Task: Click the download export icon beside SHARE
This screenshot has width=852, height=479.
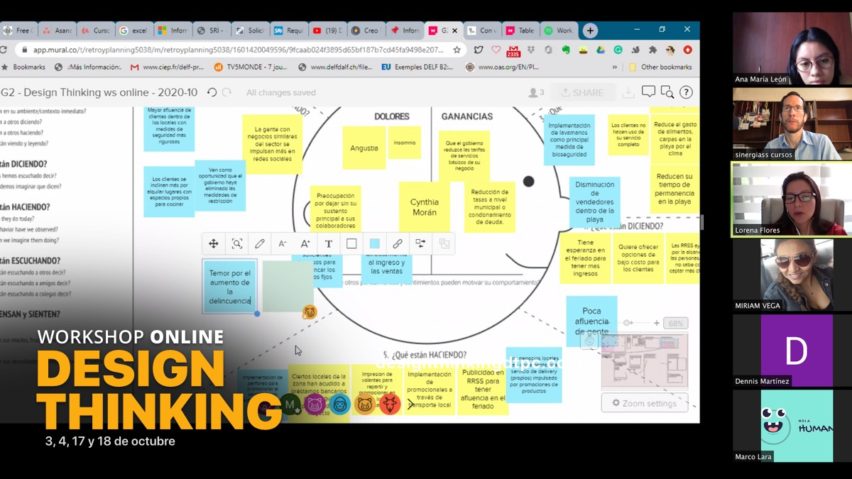Action: coord(629,93)
